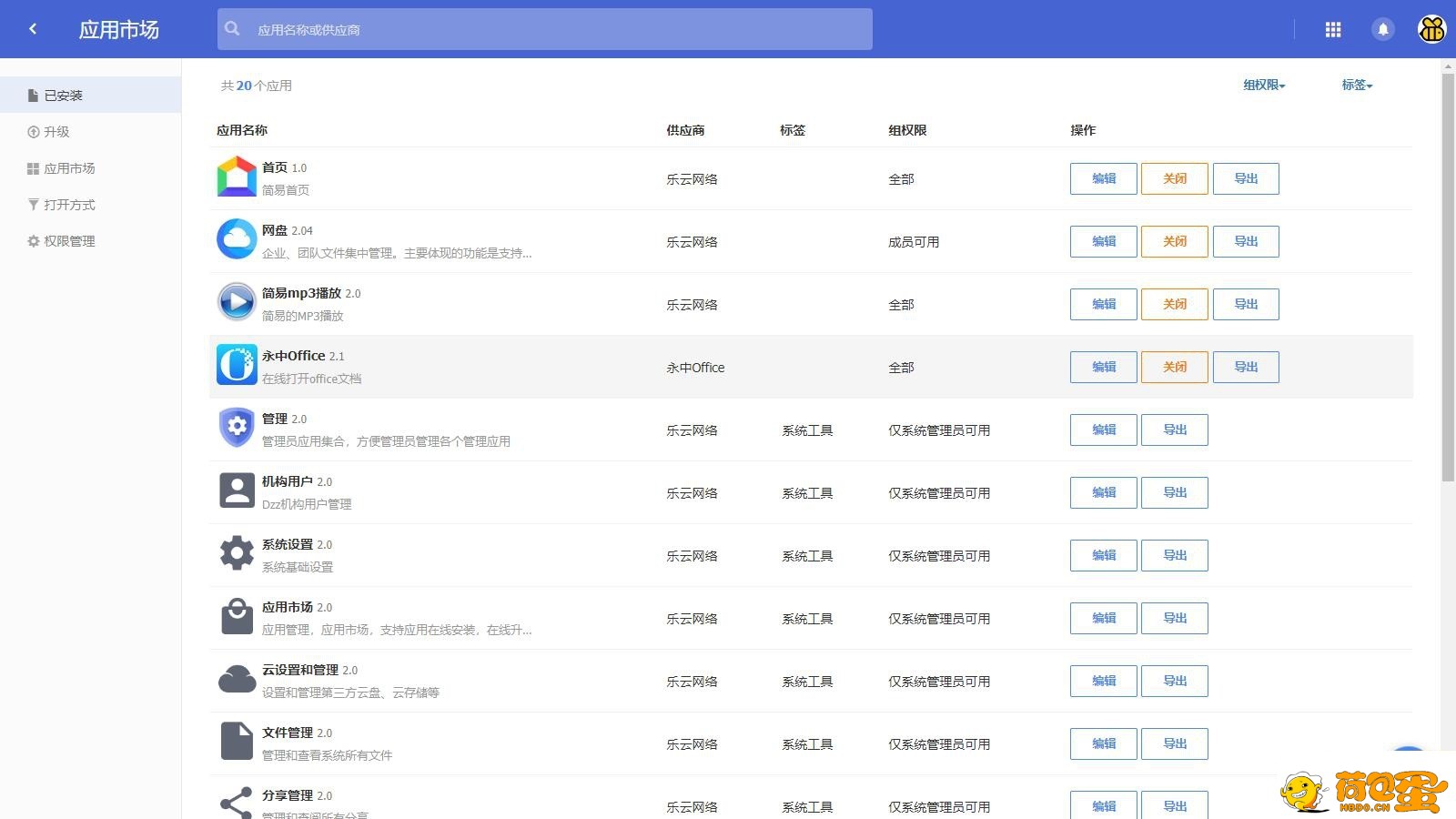Export the 云设置和管理 app
Viewport: 1456px width, 819px height.
coord(1174,681)
